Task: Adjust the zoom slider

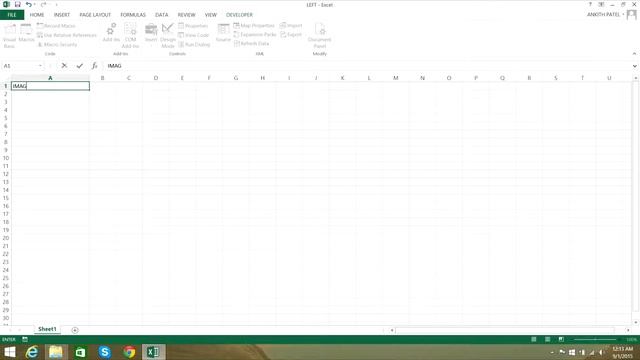Action: point(595,339)
